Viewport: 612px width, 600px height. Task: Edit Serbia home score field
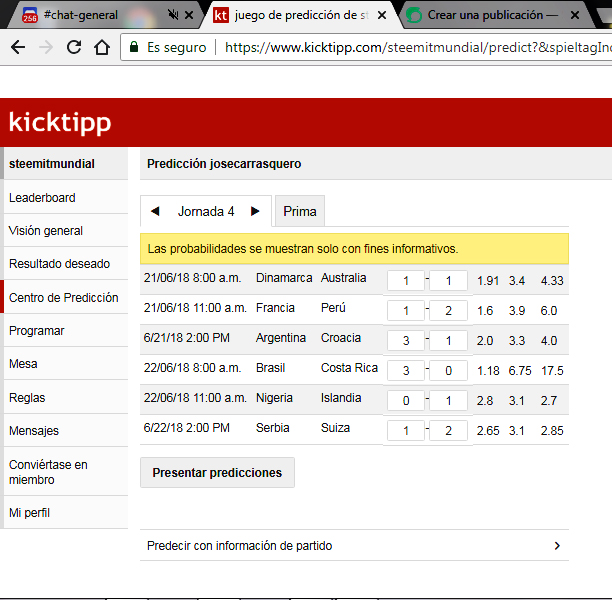pyautogui.click(x=406, y=431)
